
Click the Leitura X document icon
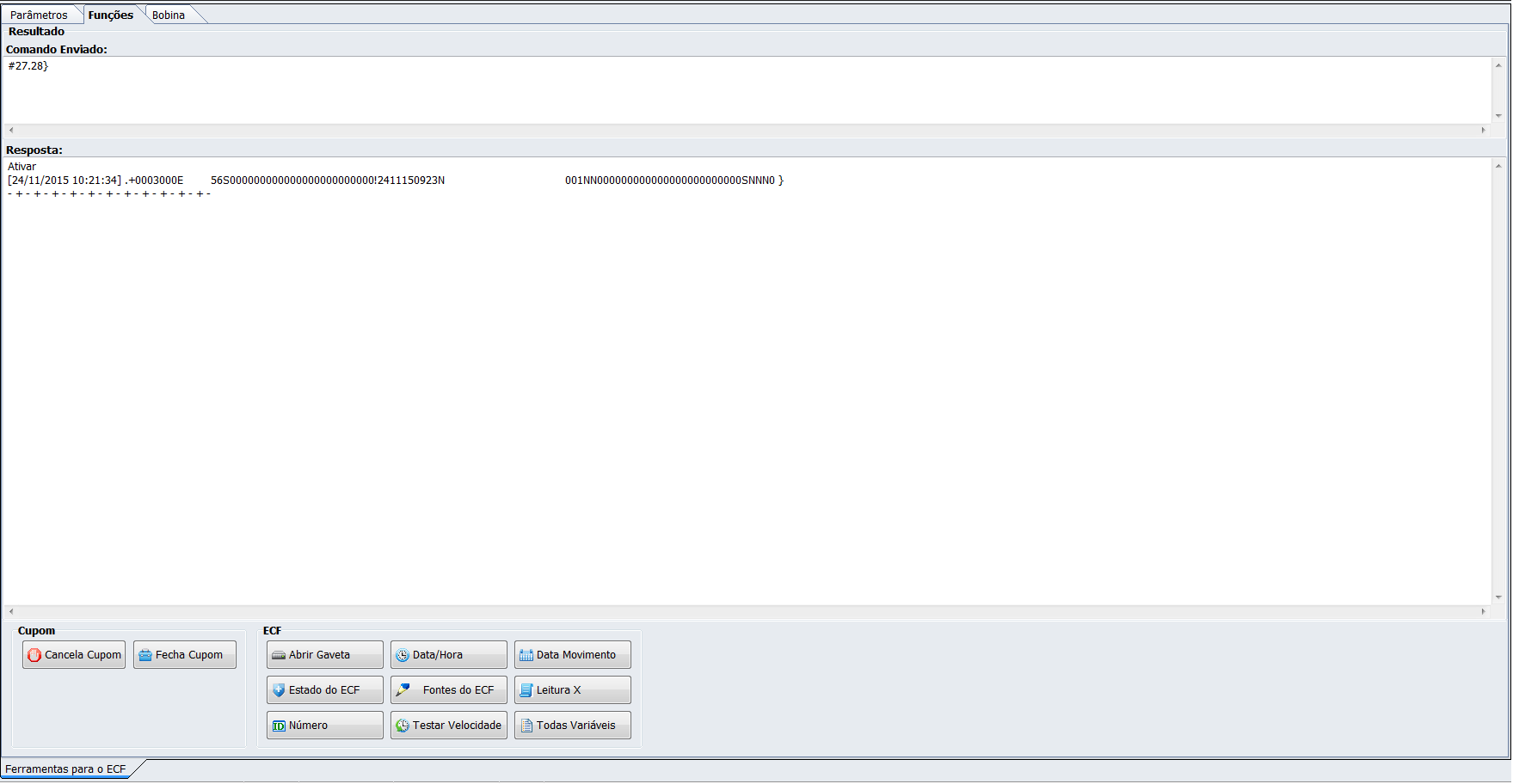tap(526, 690)
